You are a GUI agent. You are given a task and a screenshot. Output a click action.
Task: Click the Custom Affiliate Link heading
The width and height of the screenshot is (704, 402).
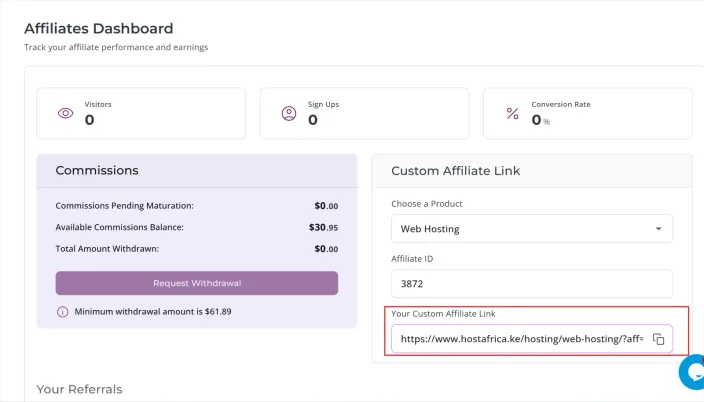456,171
